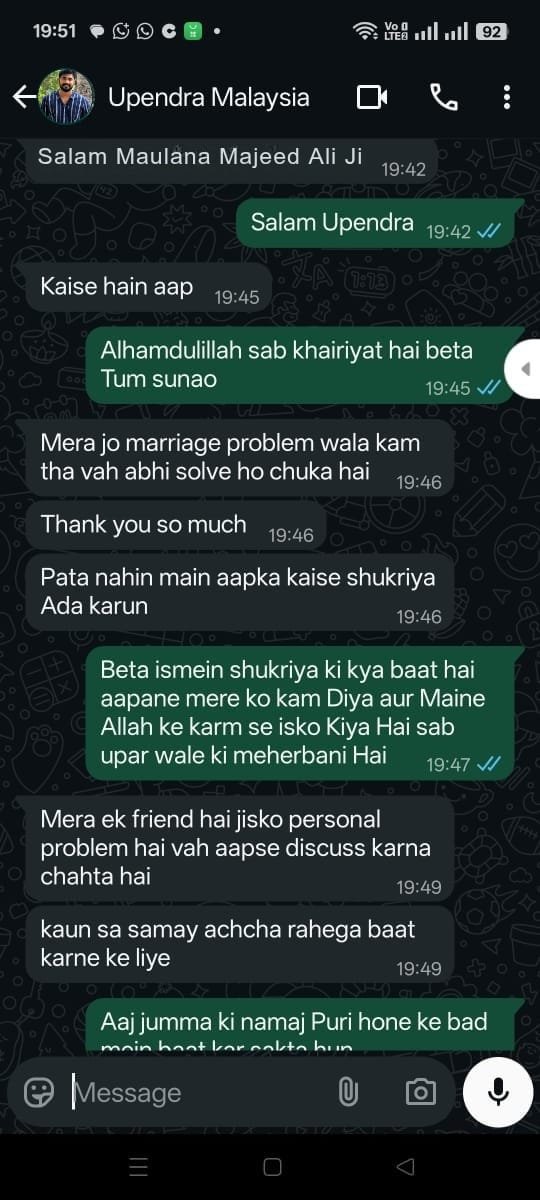Tap the Android home navigation button
540x1200 pixels.
[x=272, y=1167]
